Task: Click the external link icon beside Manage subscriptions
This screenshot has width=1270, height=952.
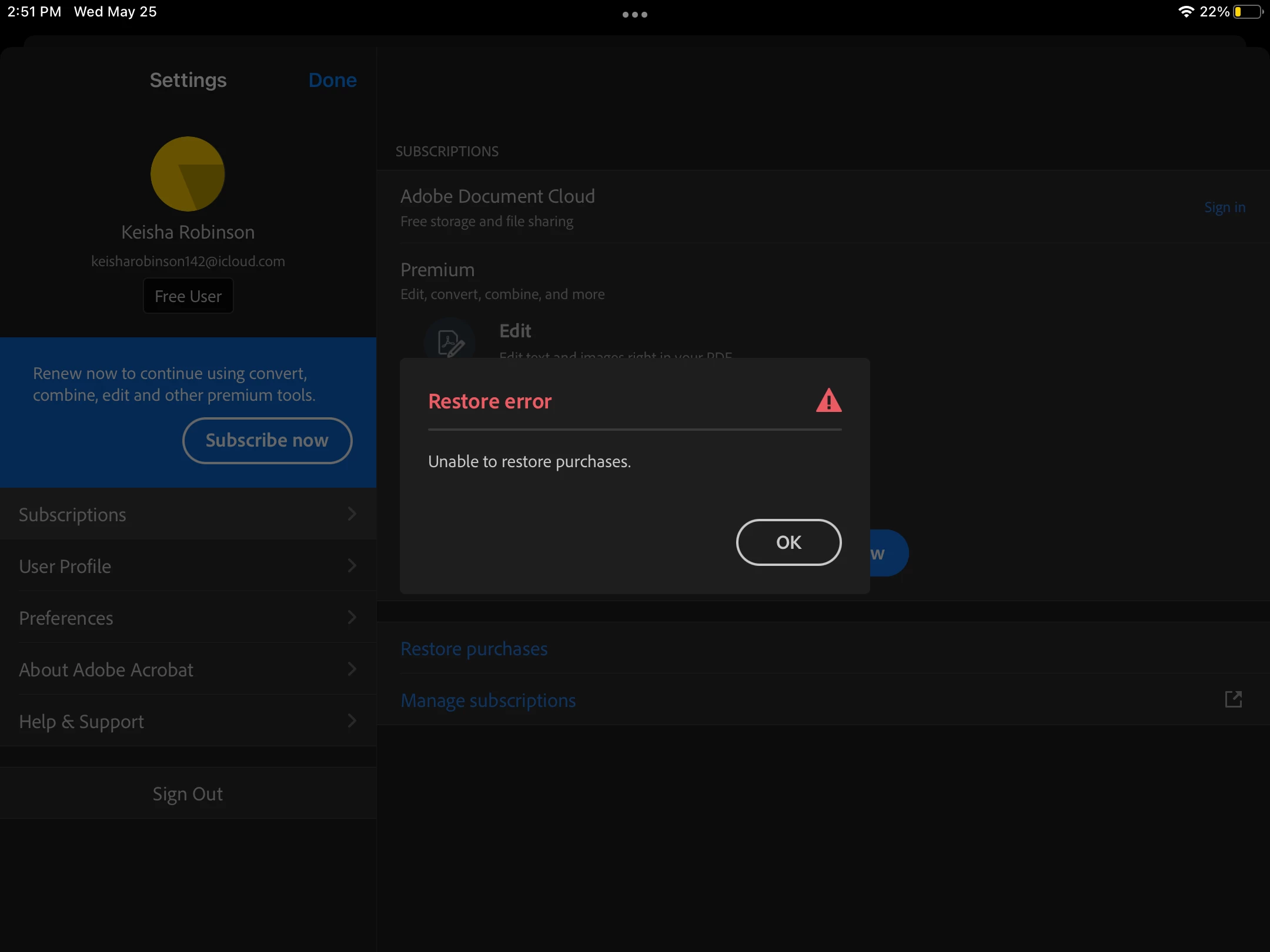Action: pos(1233,699)
